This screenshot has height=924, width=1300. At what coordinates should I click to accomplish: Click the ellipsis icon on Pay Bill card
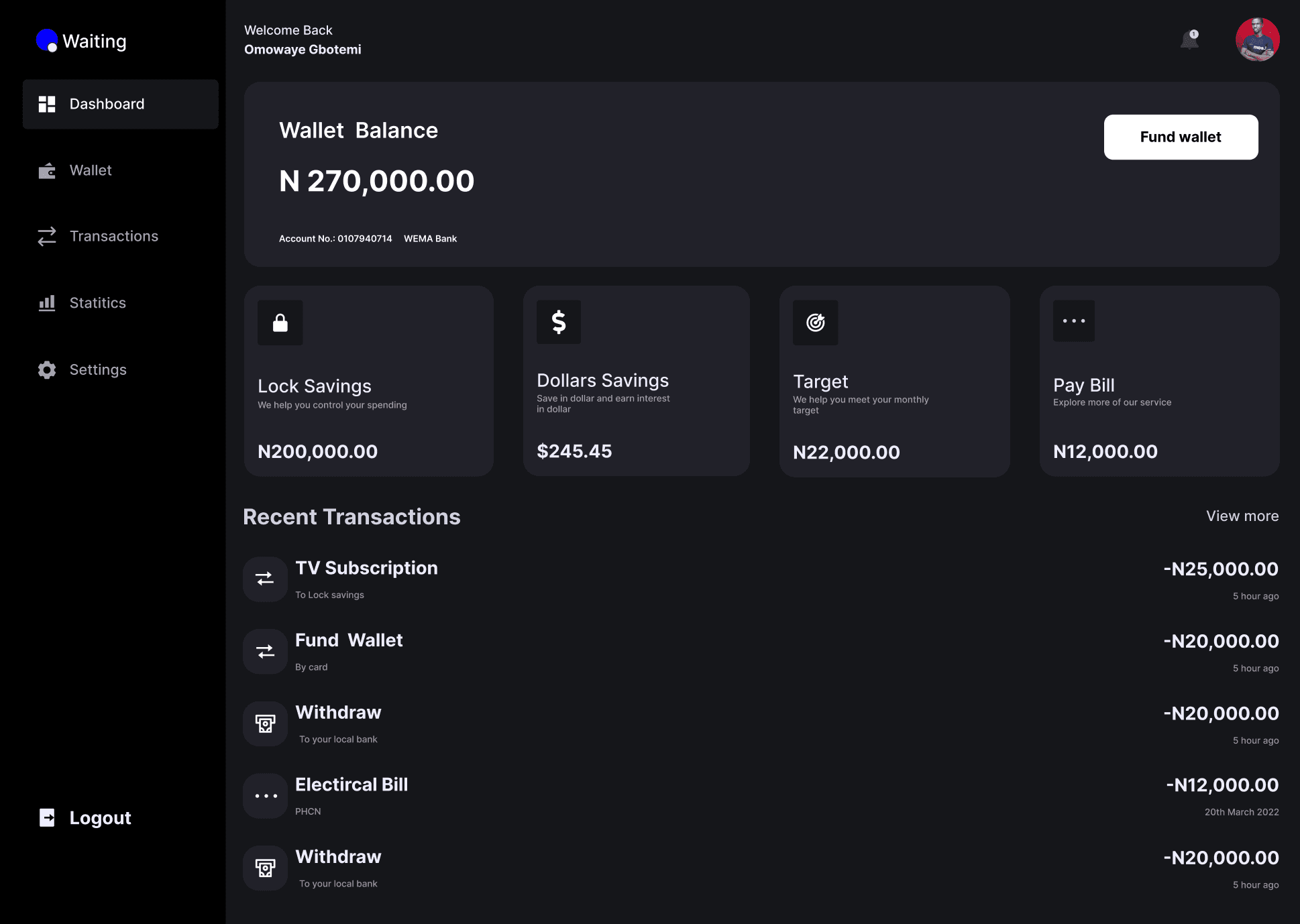coord(1073,321)
